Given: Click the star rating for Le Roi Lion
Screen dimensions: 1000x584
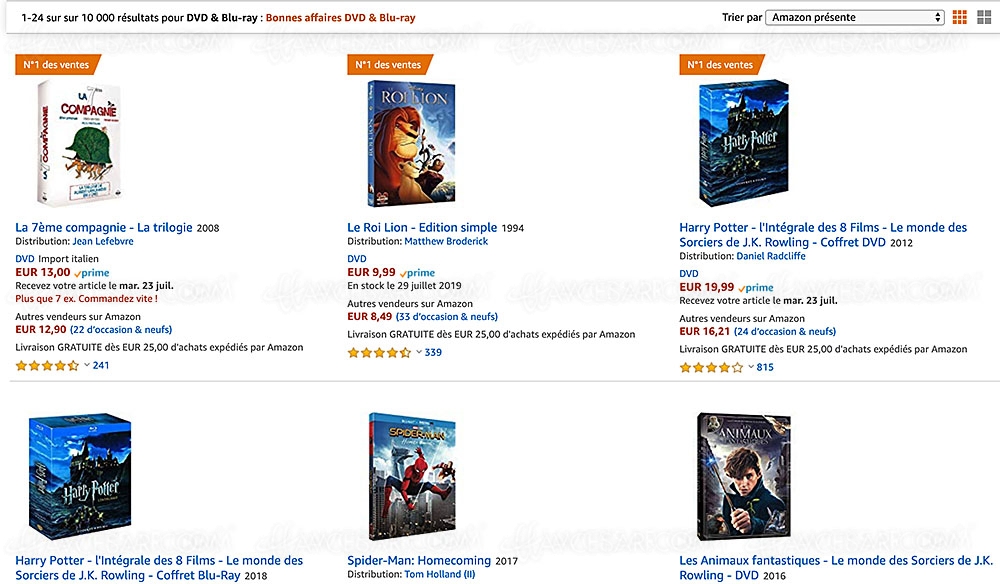Looking at the screenshot, I should tap(378, 352).
